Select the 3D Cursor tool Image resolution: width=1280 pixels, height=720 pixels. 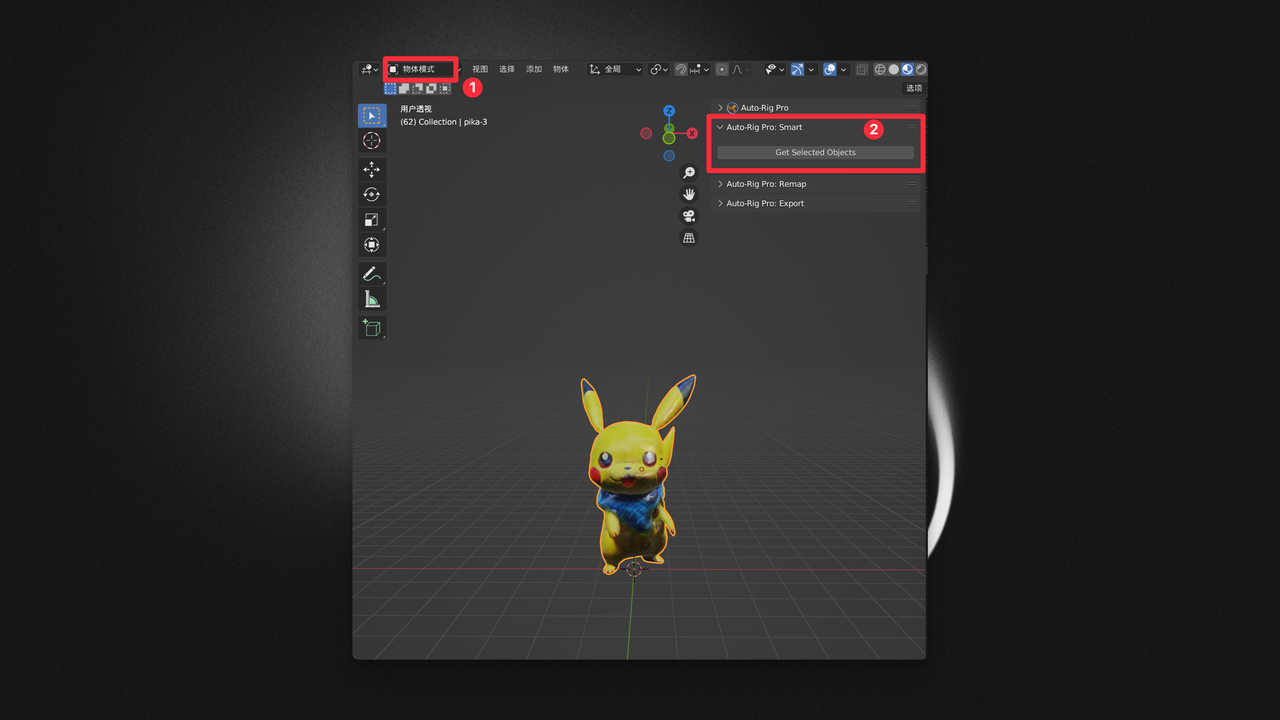point(371,139)
